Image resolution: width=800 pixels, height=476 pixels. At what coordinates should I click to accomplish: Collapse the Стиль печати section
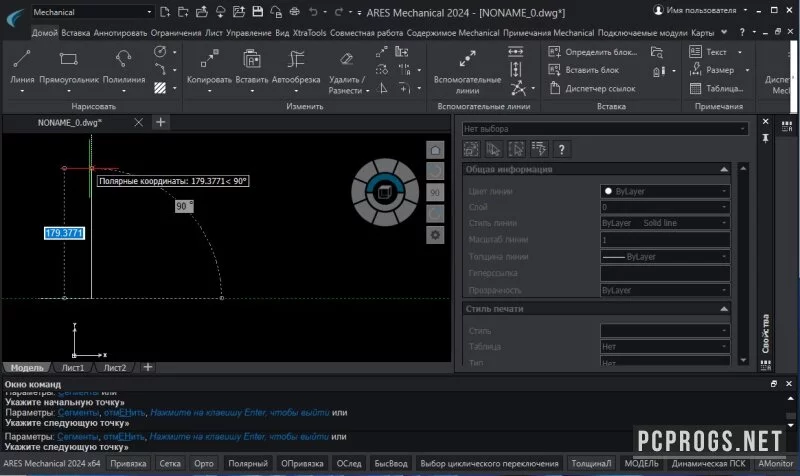click(x=724, y=309)
